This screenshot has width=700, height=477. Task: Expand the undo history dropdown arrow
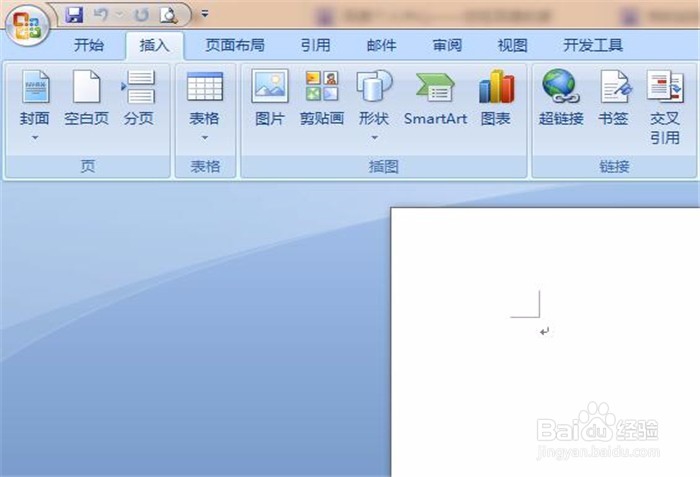click(x=120, y=15)
